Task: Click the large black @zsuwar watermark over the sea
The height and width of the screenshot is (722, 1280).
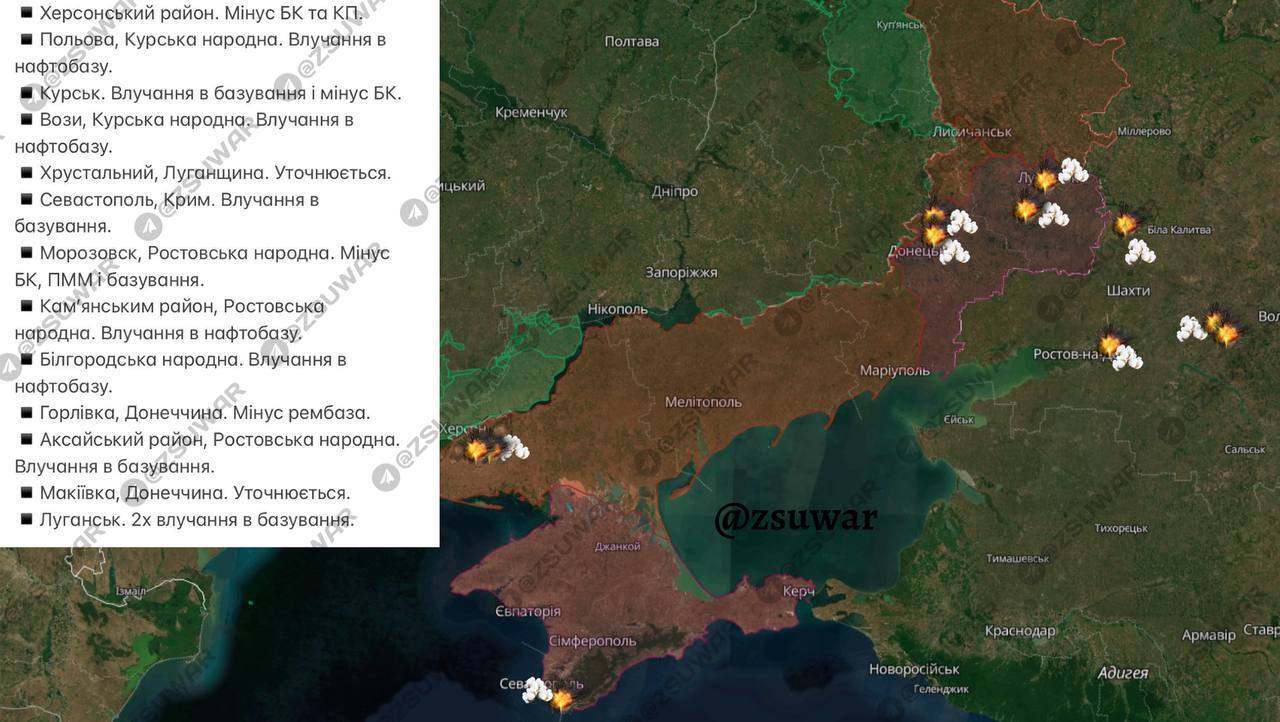Action: click(795, 518)
